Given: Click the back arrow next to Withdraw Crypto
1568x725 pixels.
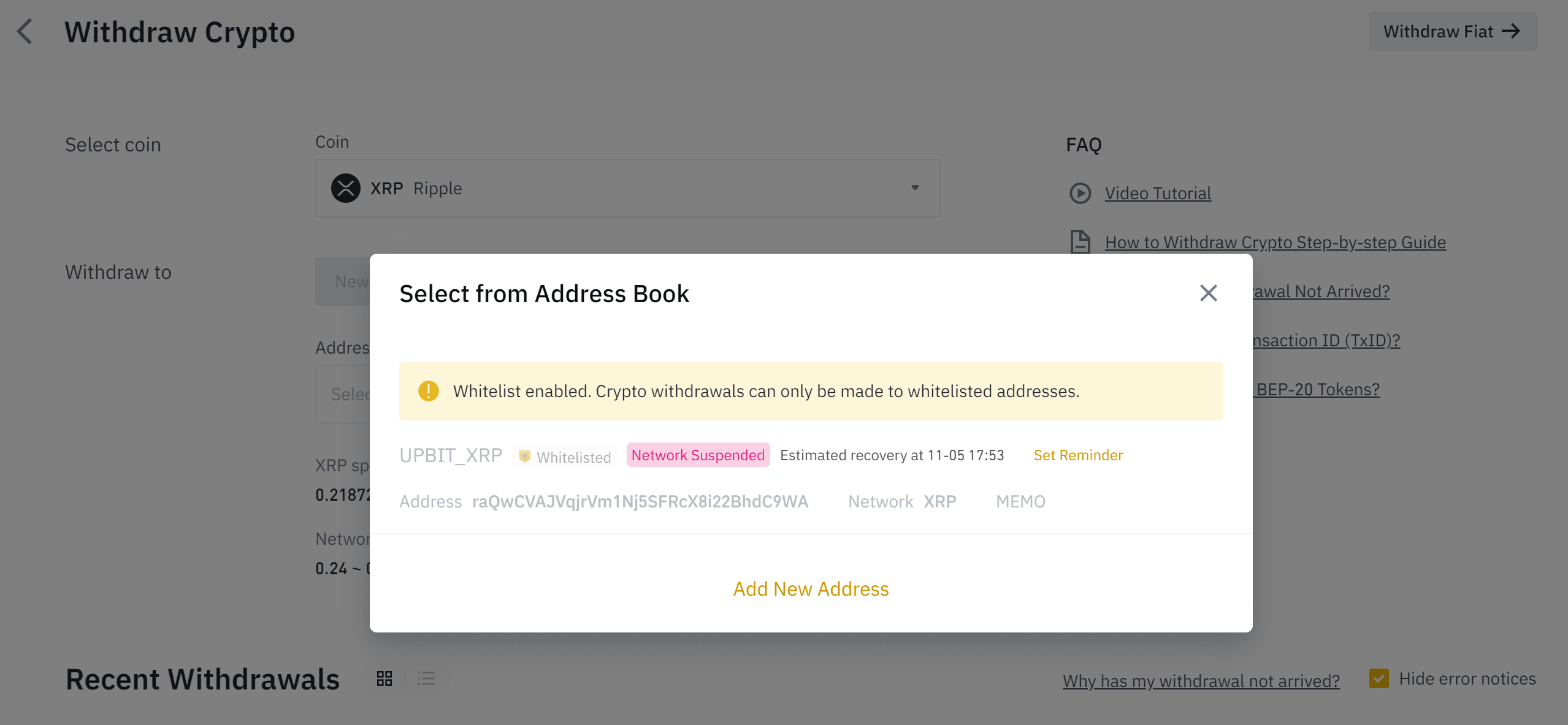Looking at the screenshot, I should (25, 32).
